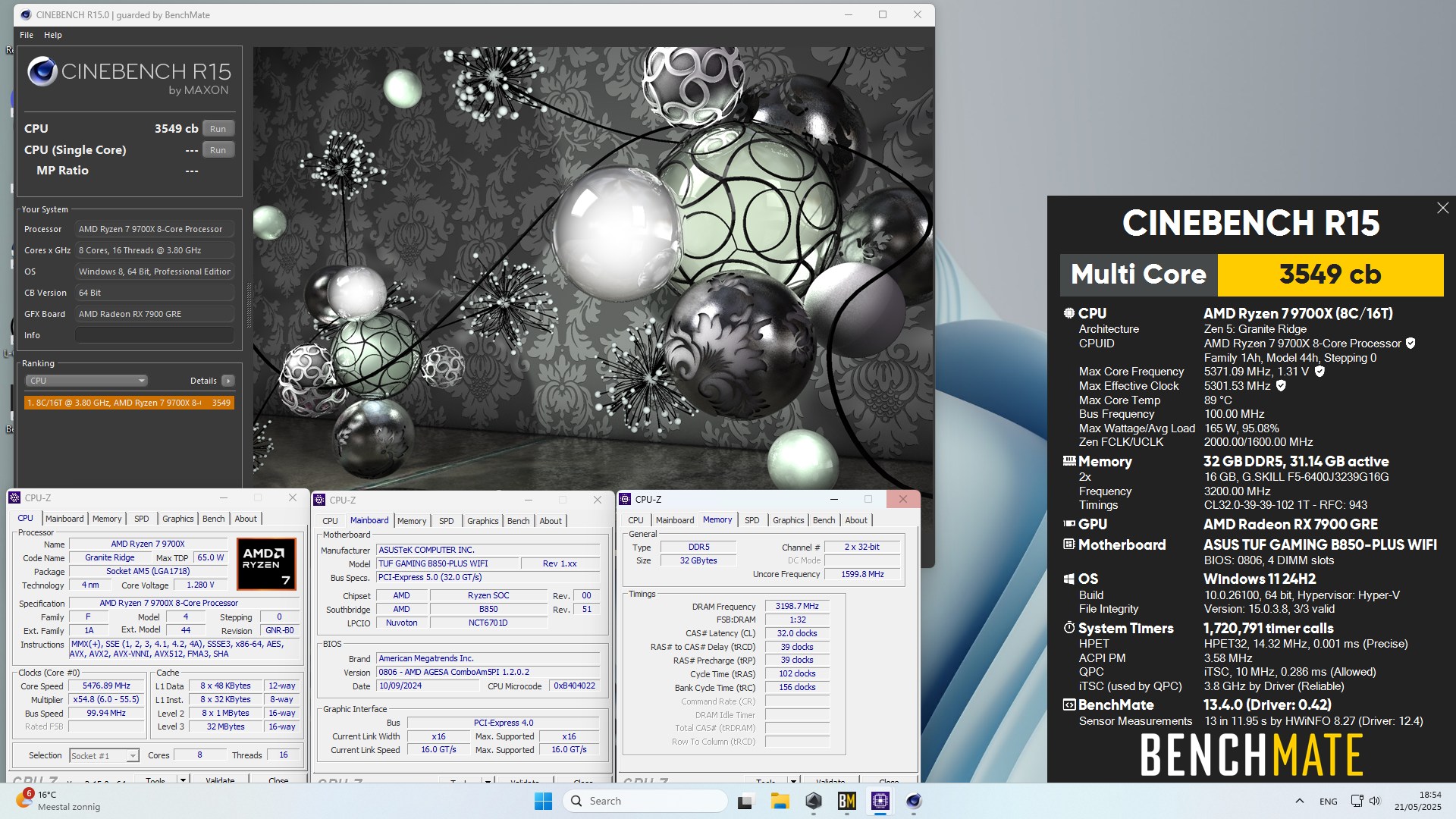Select the ranking row with score 3549
Image resolution: width=1456 pixels, height=819 pixels.
pos(129,403)
